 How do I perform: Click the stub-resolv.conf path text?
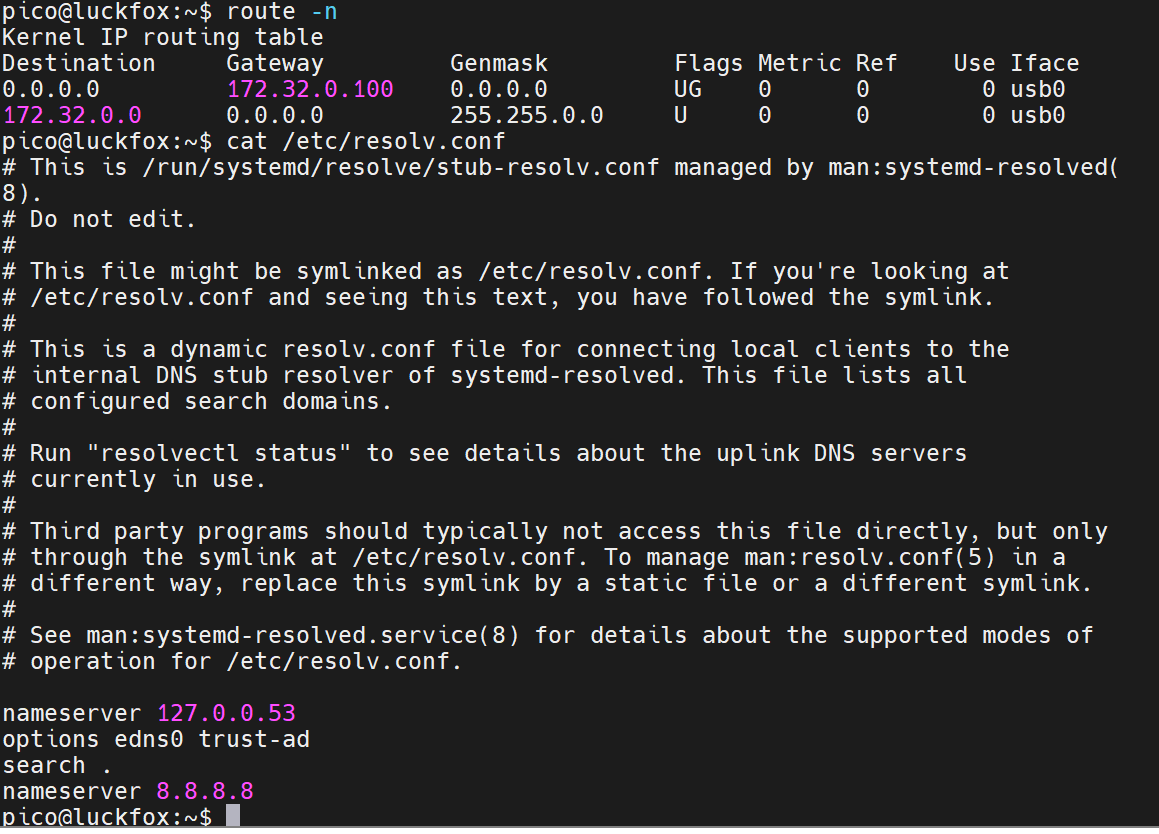401,168
